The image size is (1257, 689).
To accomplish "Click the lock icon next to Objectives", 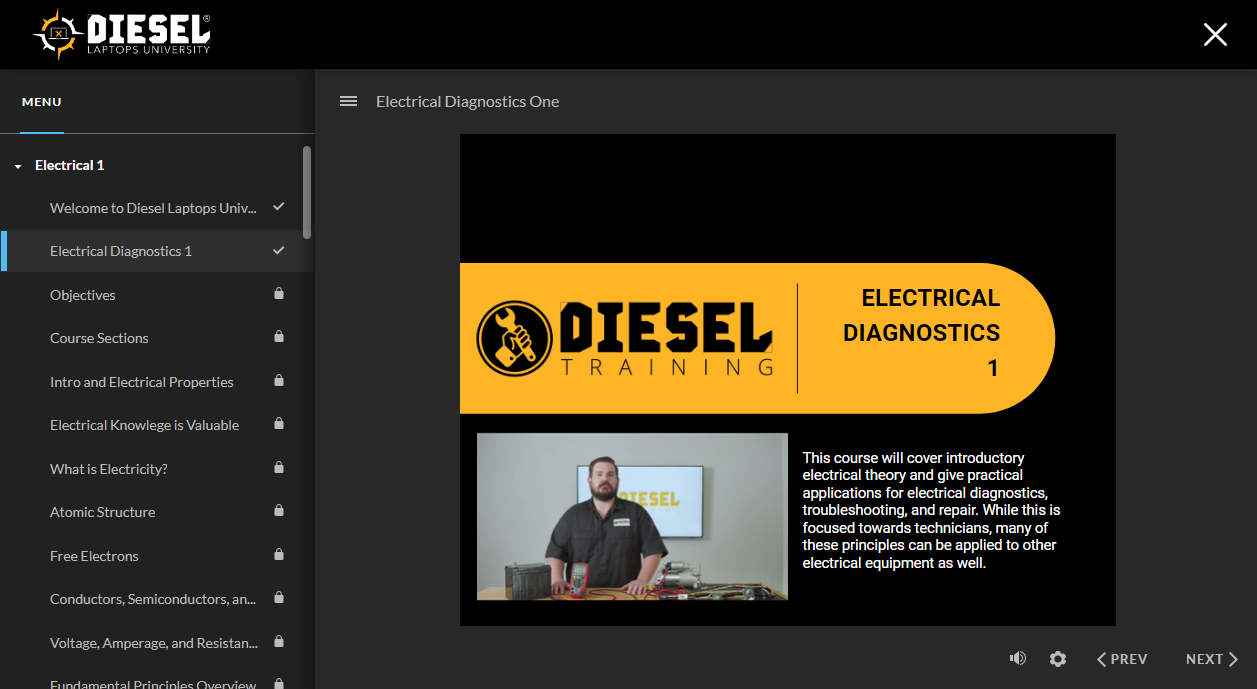I will (279, 294).
